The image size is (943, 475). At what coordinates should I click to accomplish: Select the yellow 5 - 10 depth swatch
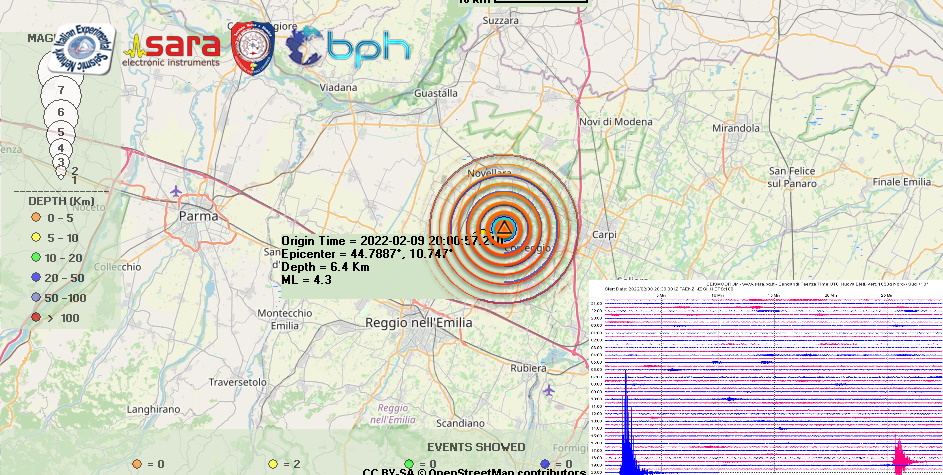click(36, 237)
